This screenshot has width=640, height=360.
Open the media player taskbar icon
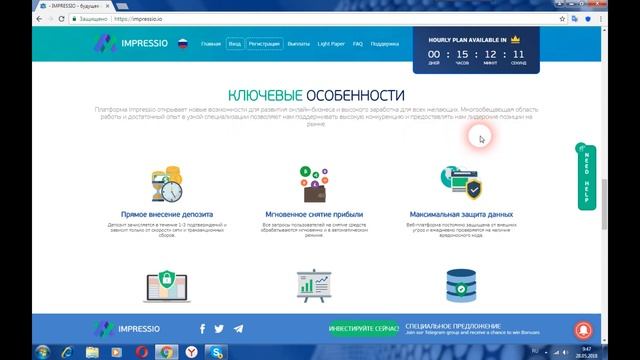click(x=117, y=352)
